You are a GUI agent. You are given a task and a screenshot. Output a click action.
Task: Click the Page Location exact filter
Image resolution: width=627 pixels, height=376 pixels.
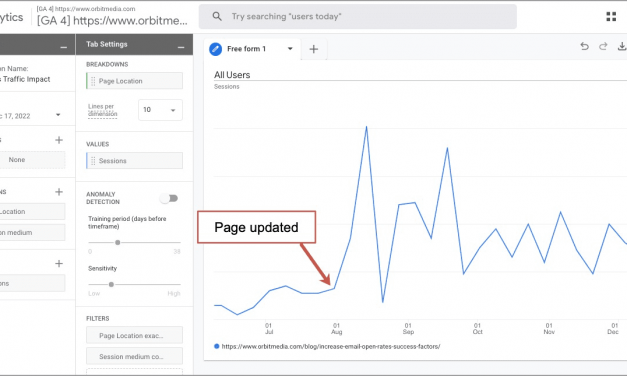pos(134,335)
